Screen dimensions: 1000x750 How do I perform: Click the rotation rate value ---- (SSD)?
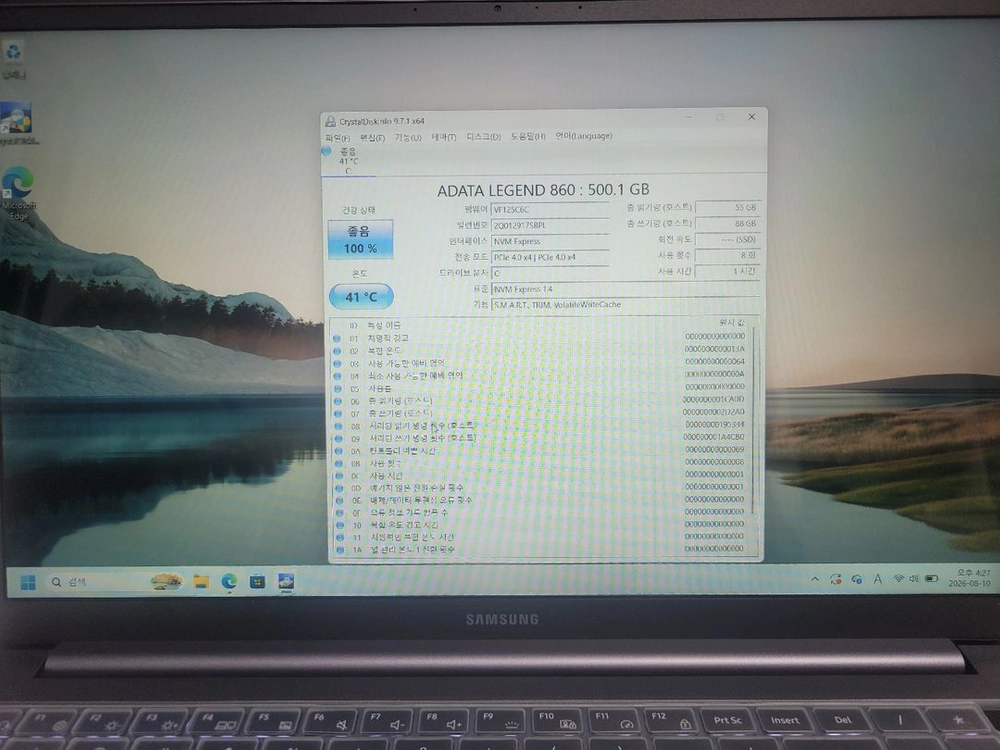(727, 239)
